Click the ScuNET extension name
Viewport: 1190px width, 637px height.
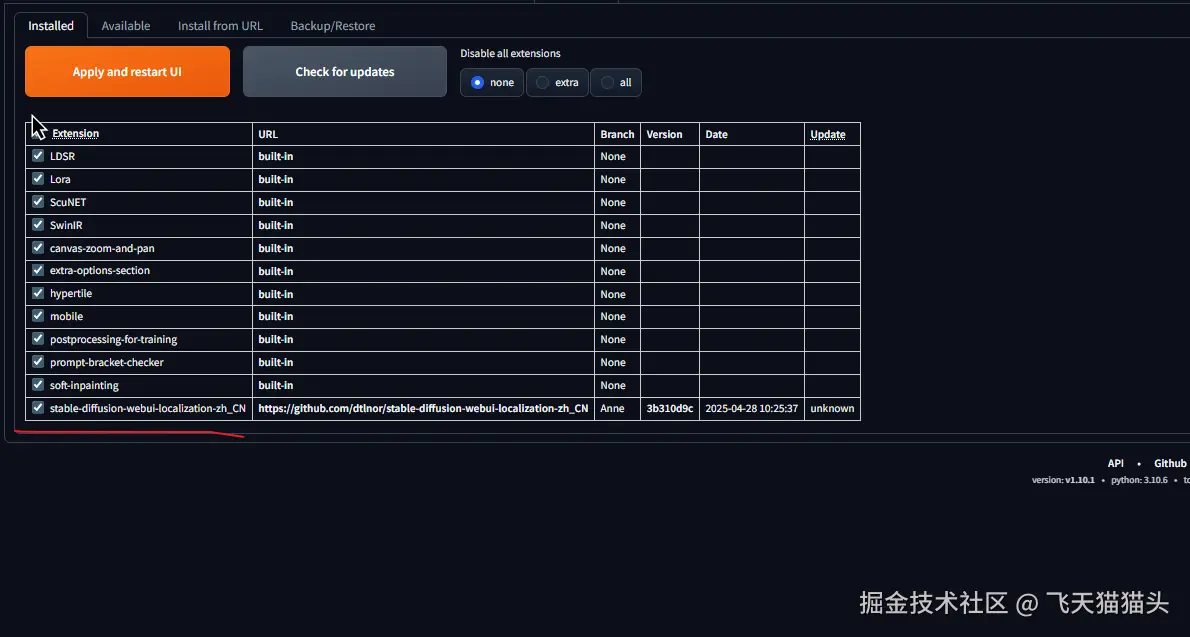coord(68,202)
